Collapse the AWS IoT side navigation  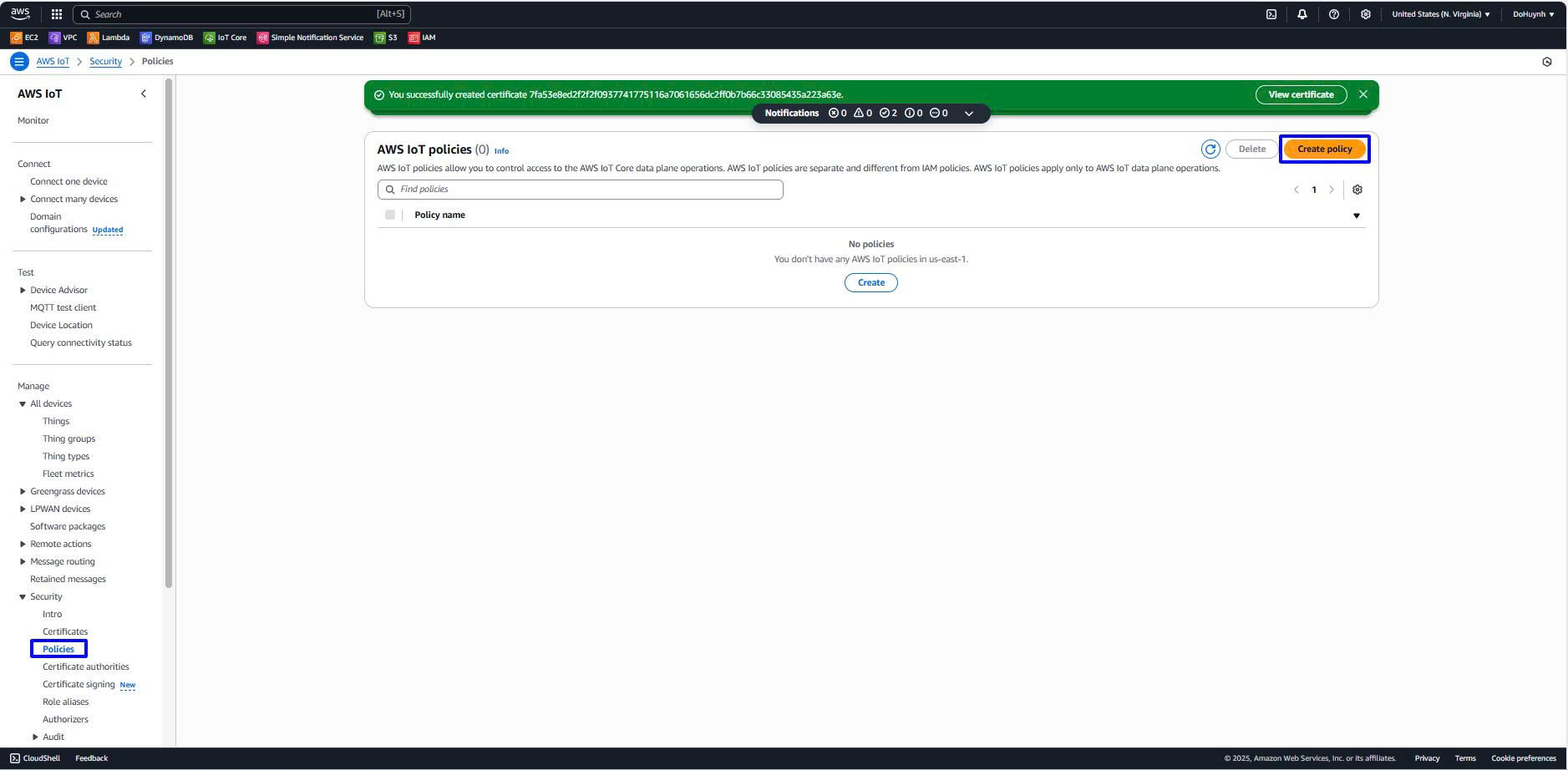tap(143, 94)
